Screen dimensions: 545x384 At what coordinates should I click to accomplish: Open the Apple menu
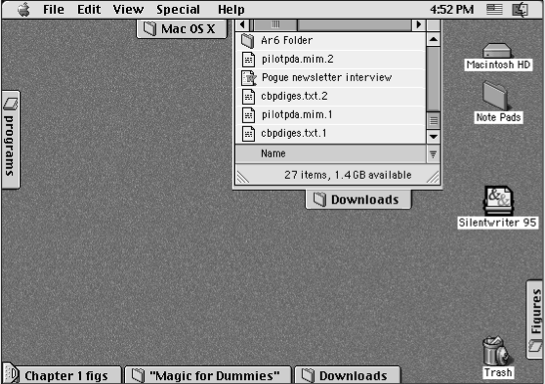tap(24, 9)
